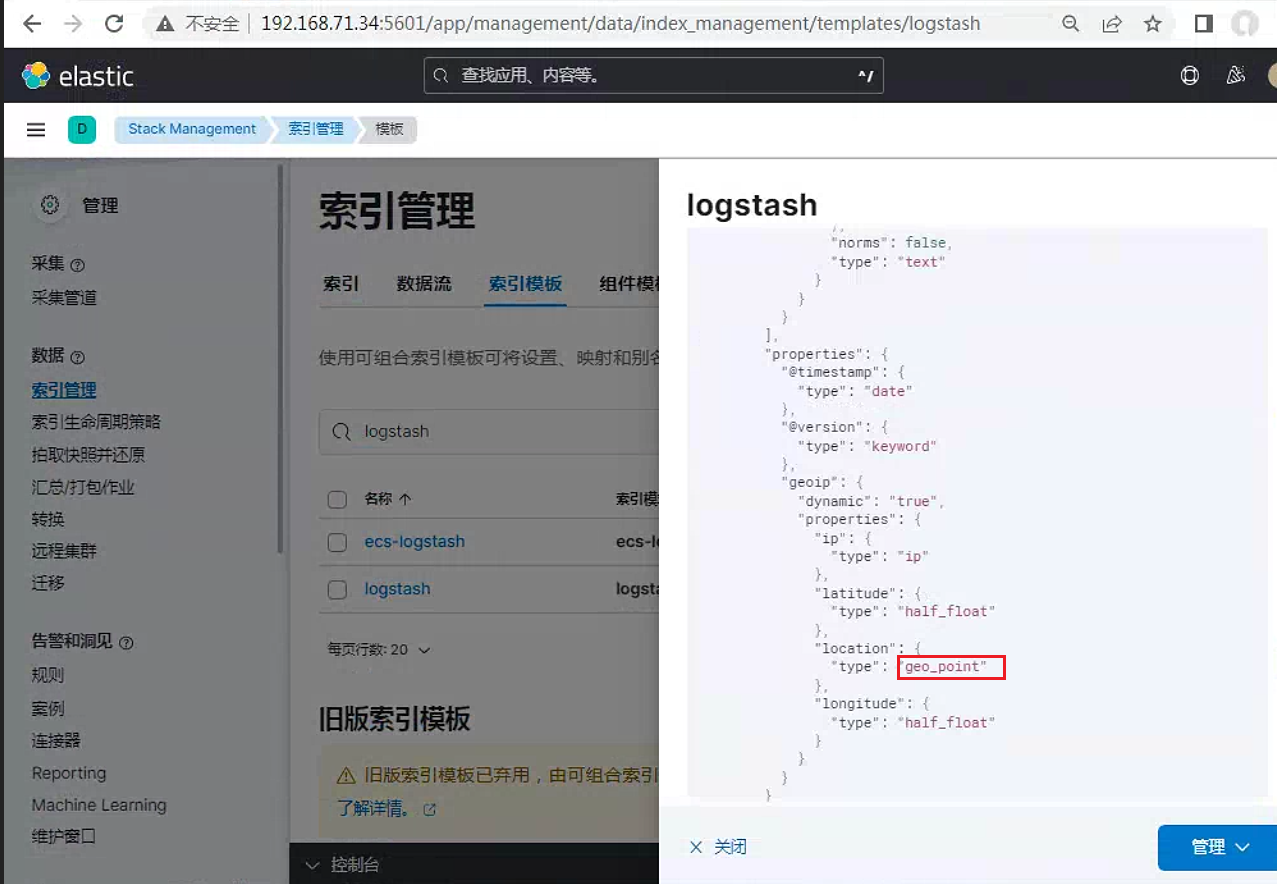Close the logstash flyout with 关闭
Image resolution: width=1277 pixels, height=884 pixels.
point(718,847)
